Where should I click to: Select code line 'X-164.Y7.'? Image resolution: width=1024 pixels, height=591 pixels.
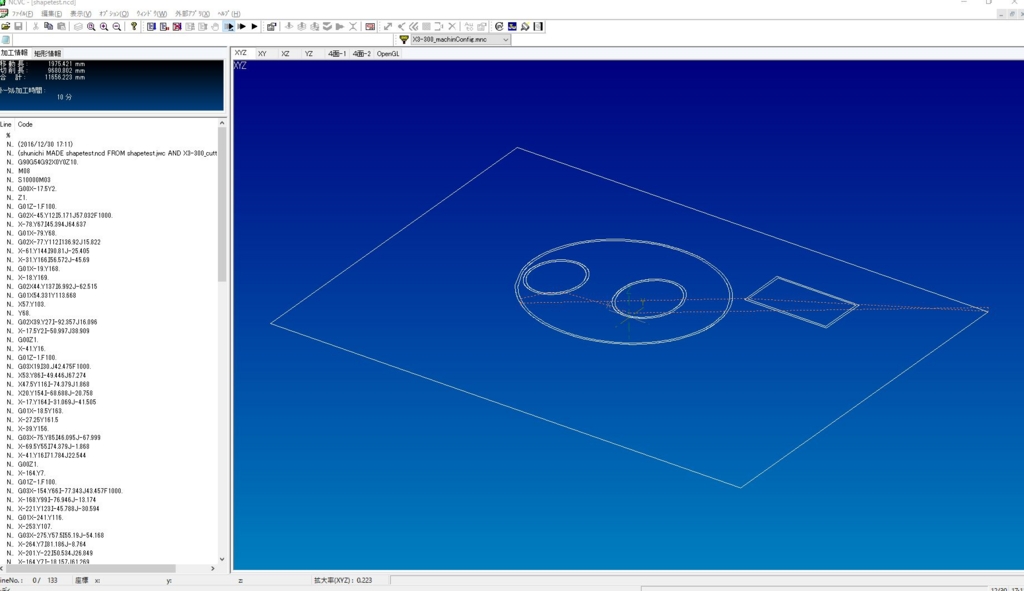pos(31,473)
